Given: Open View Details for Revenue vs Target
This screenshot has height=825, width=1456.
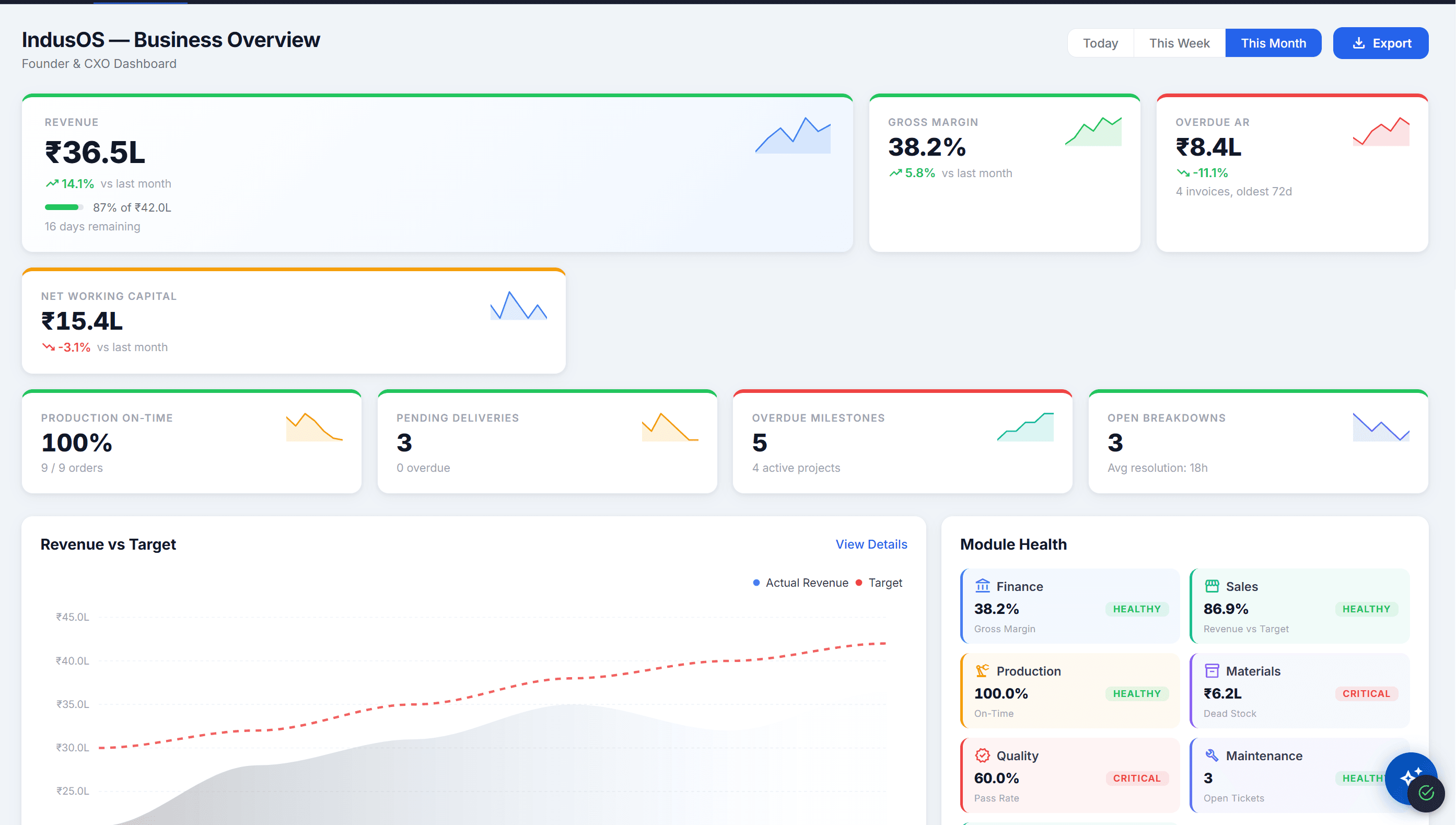Looking at the screenshot, I should pyautogui.click(x=871, y=544).
